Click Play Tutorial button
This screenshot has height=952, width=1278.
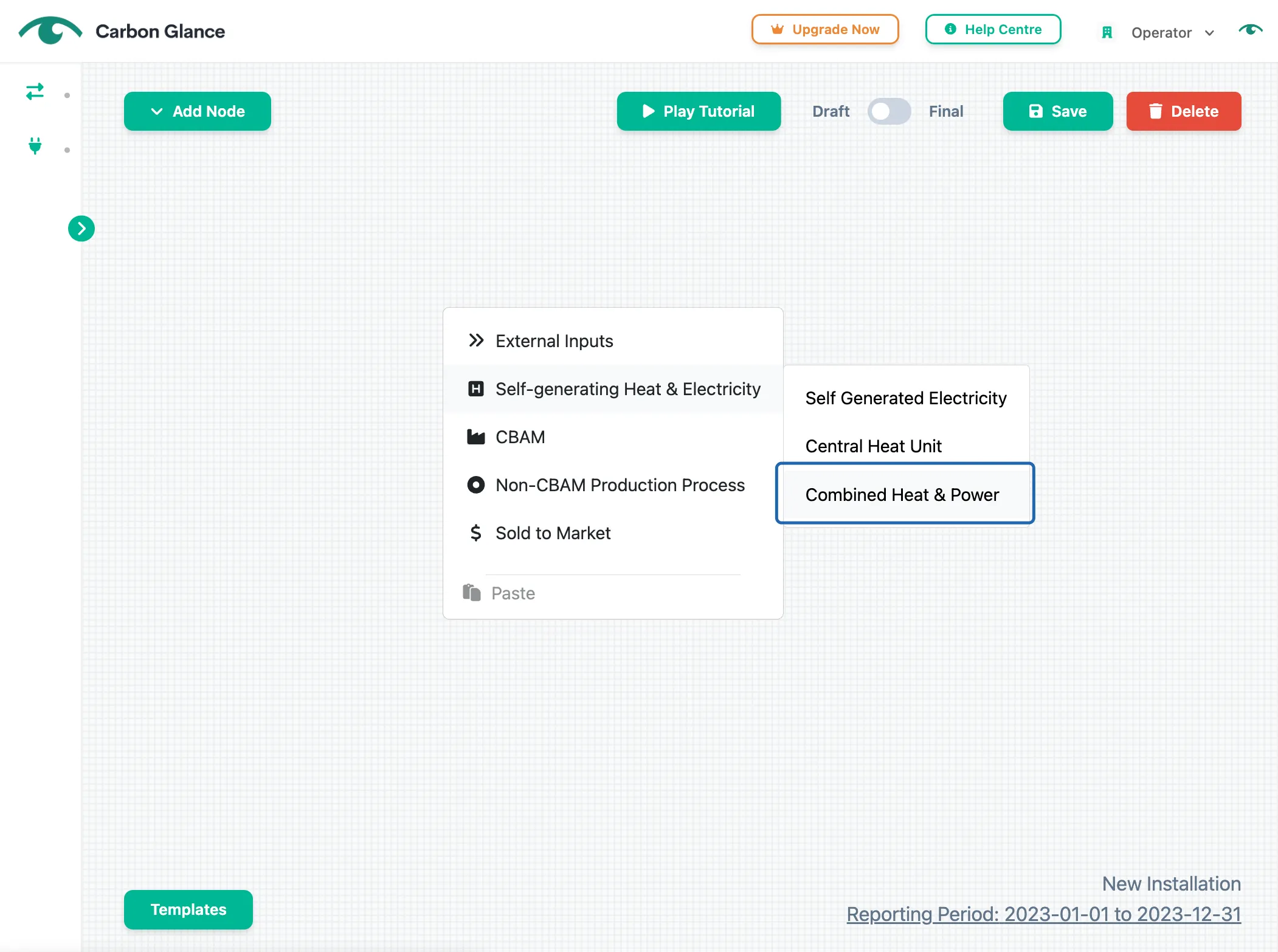point(699,111)
